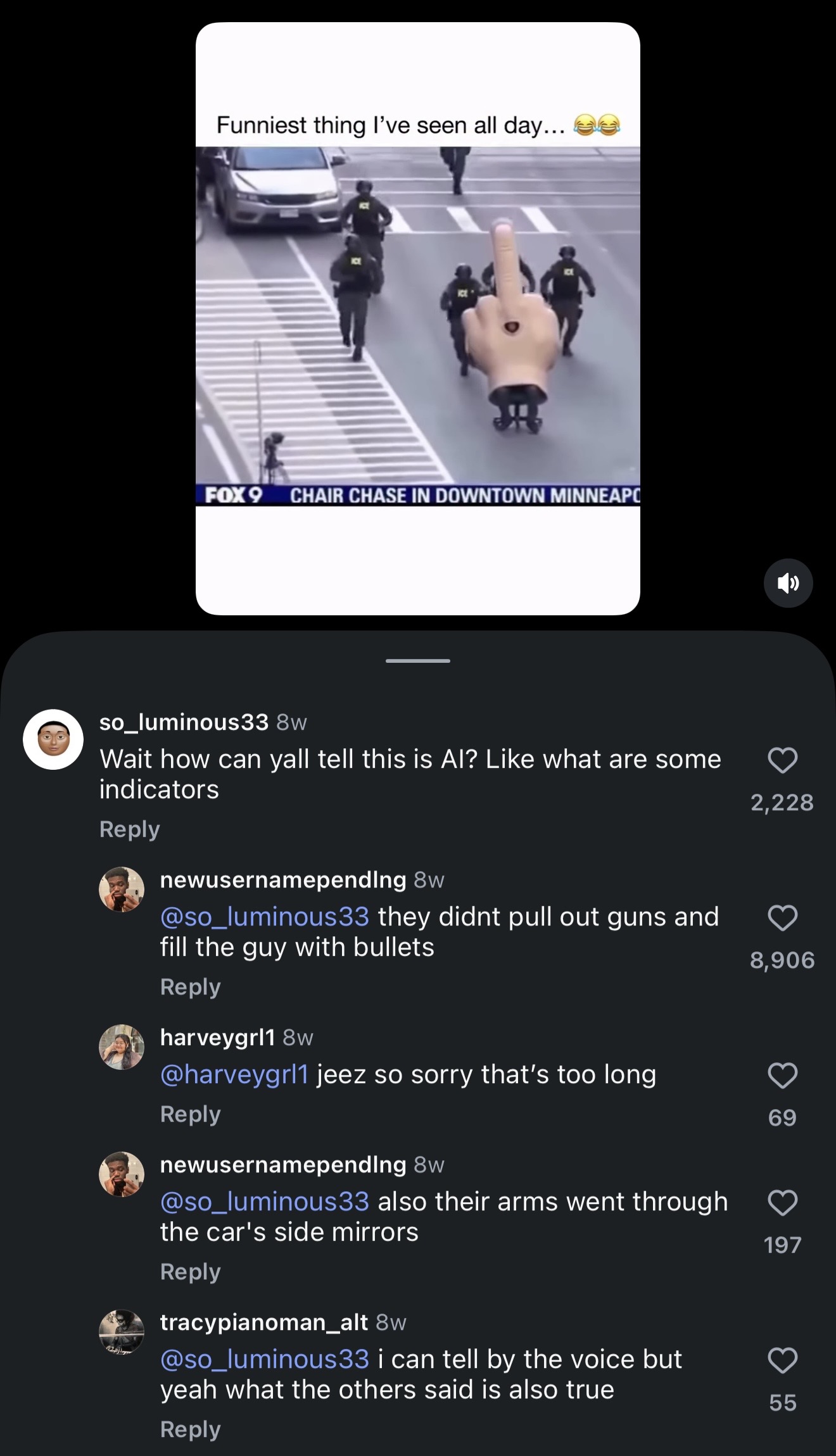Viewport: 836px width, 1456px height.
Task: Tap the comments sheet drag handle
Action: click(x=418, y=661)
